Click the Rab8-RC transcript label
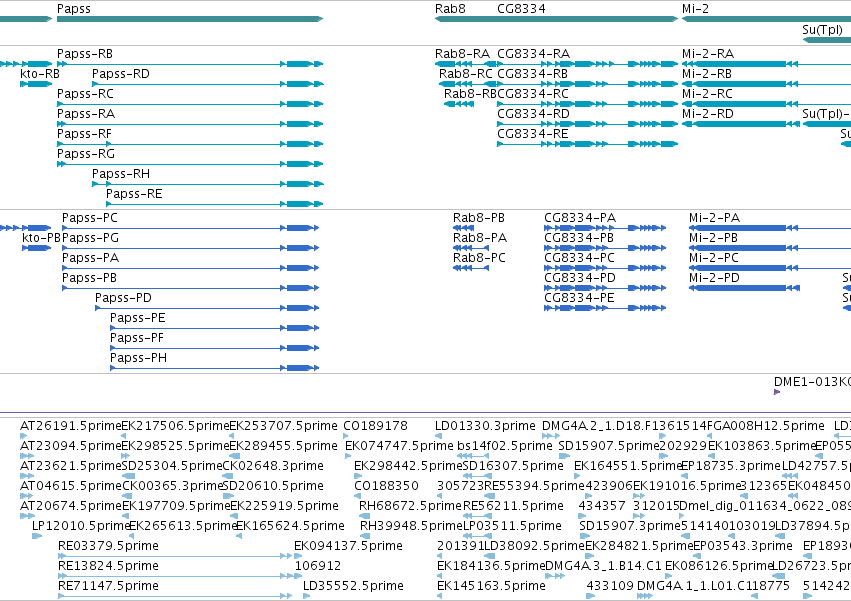This screenshot has height=601, width=851. (x=466, y=74)
